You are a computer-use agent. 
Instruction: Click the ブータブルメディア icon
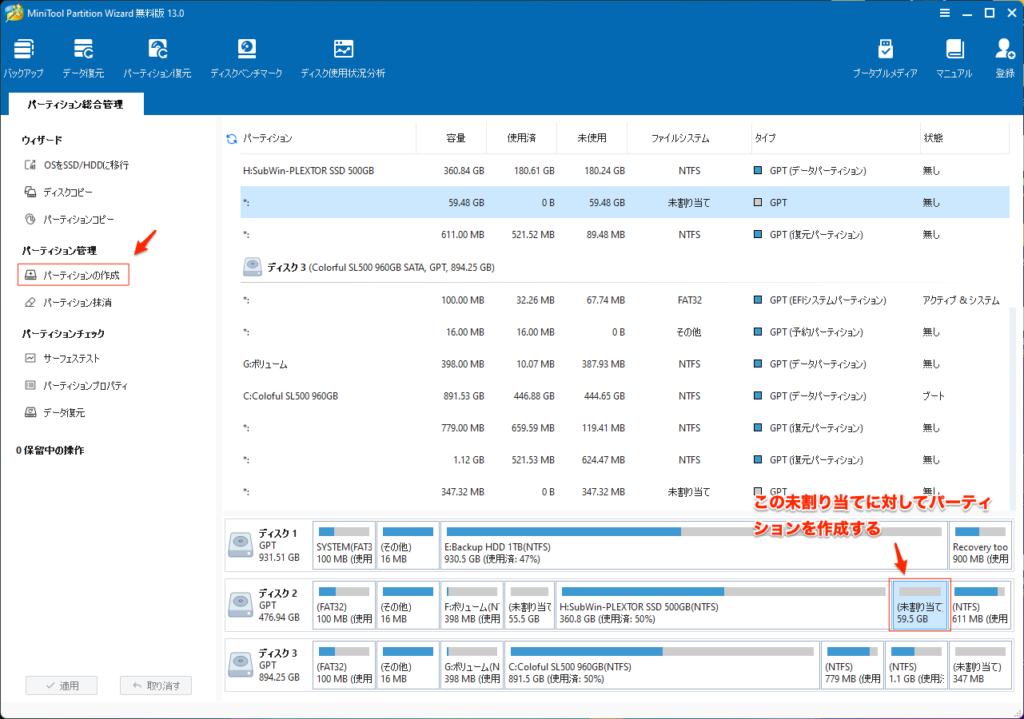point(885,58)
